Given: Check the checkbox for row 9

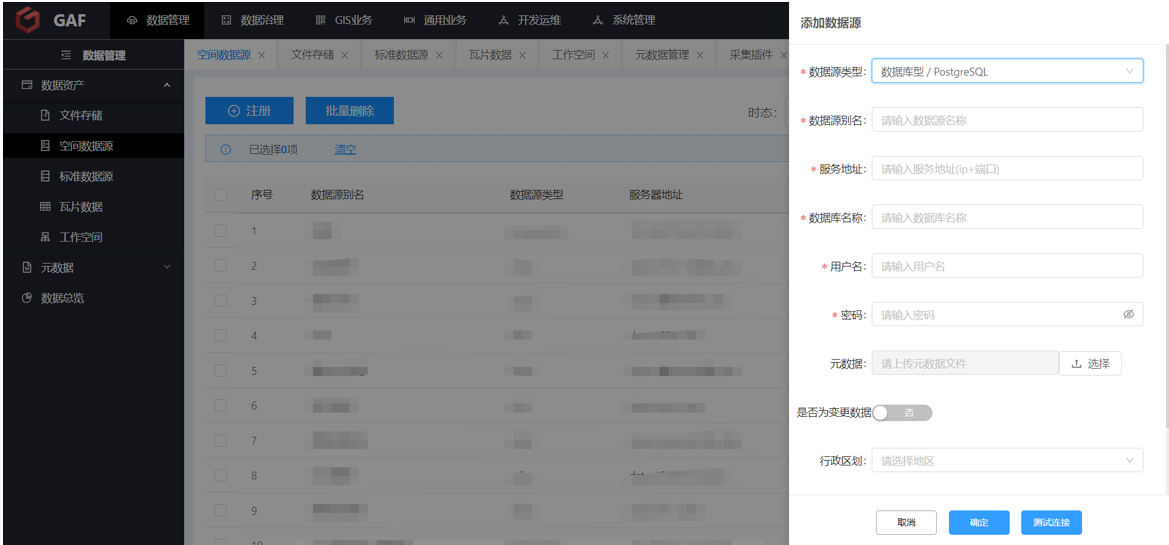Looking at the screenshot, I should 220,511.
